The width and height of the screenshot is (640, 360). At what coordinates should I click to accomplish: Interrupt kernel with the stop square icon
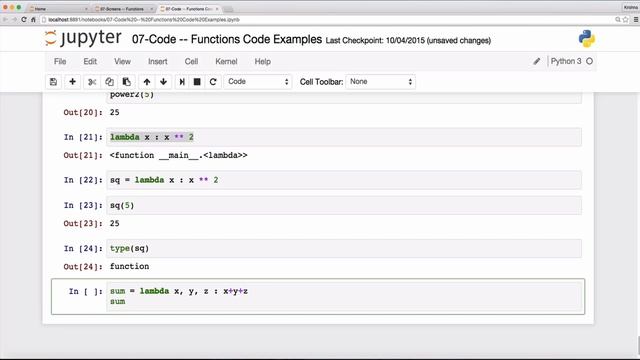tap(197, 82)
